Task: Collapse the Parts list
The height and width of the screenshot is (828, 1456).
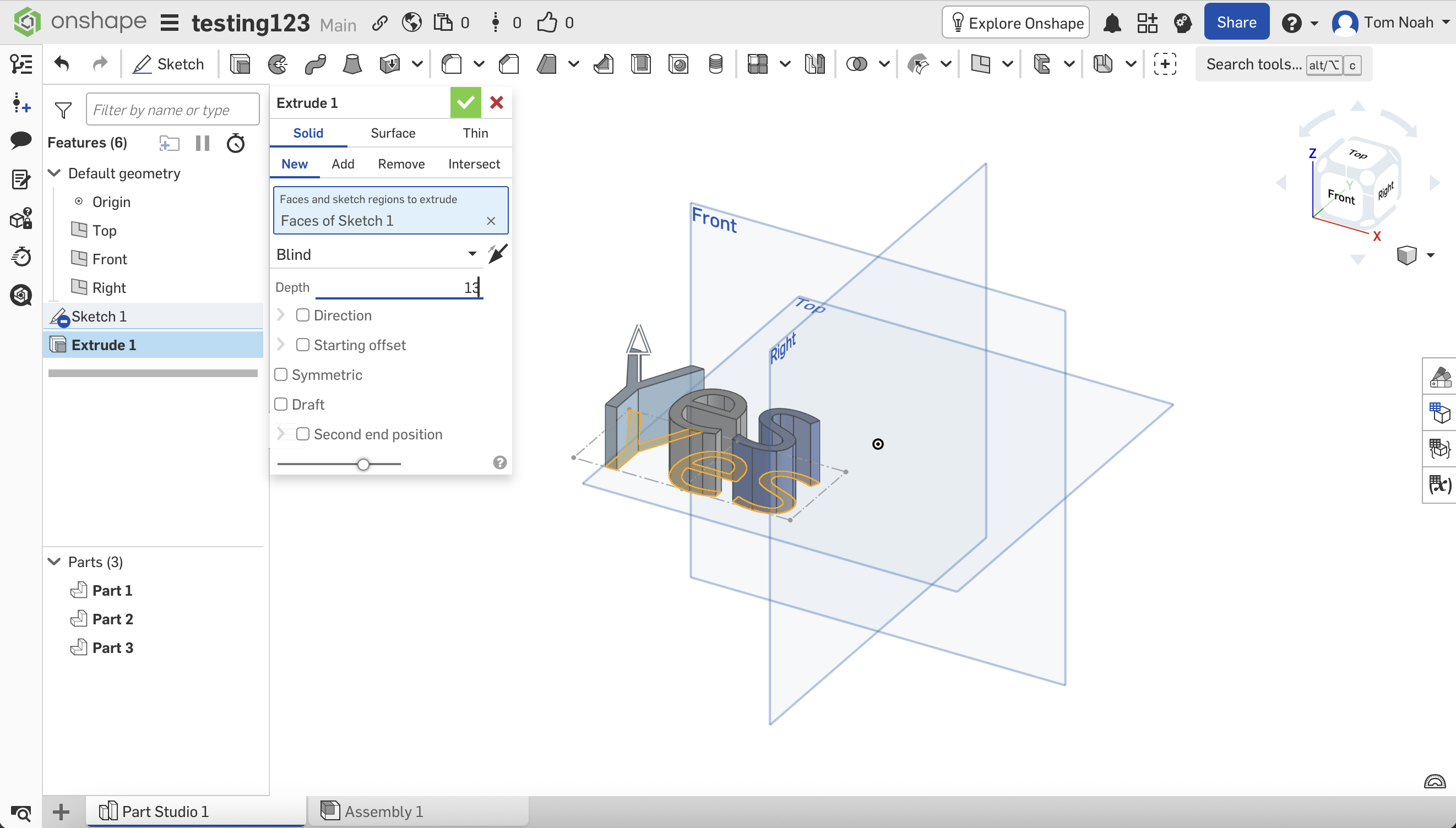Action: [x=55, y=562]
